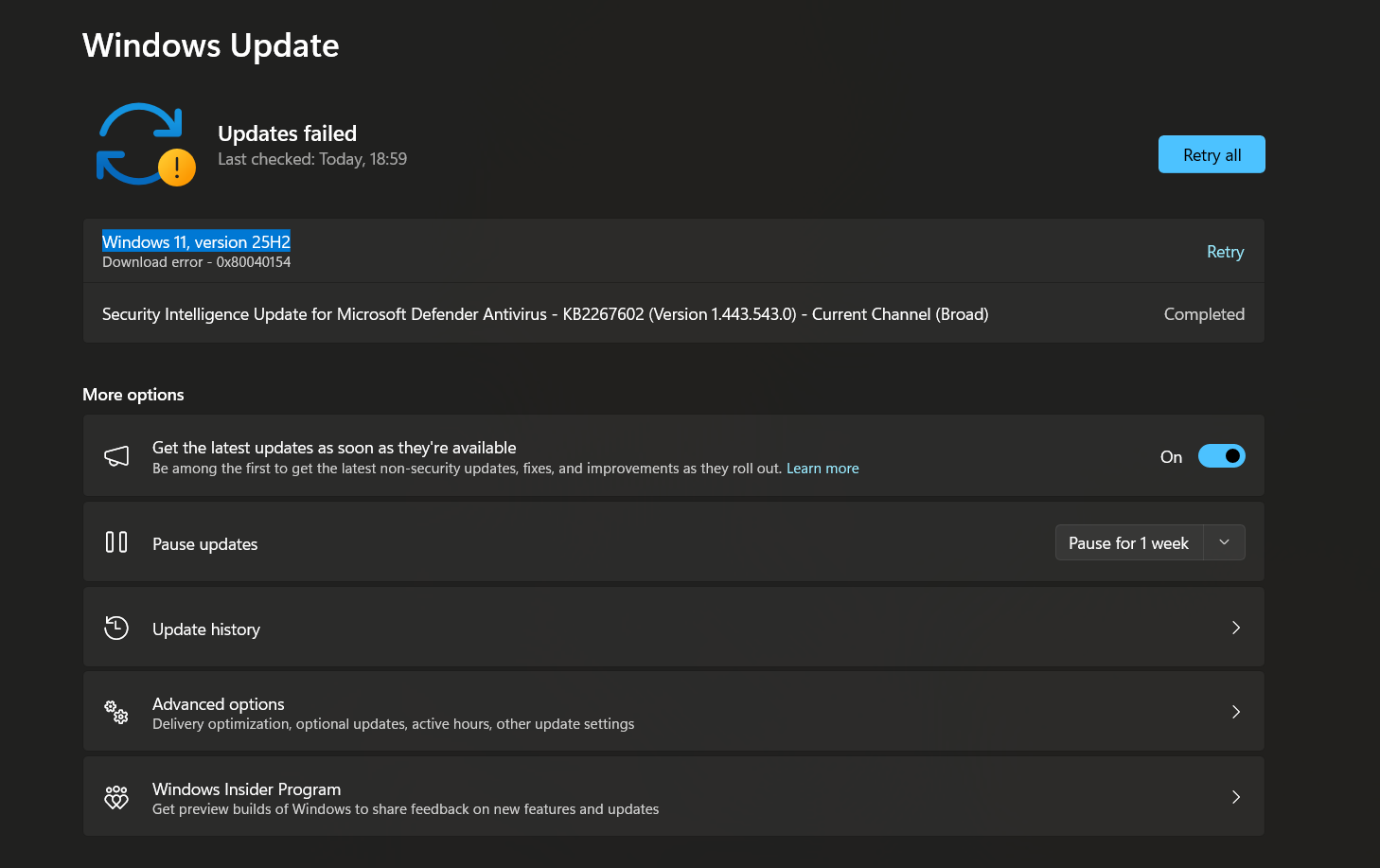
Task: Expand the pause duration dropdown arrow
Action: point(1224,542)
